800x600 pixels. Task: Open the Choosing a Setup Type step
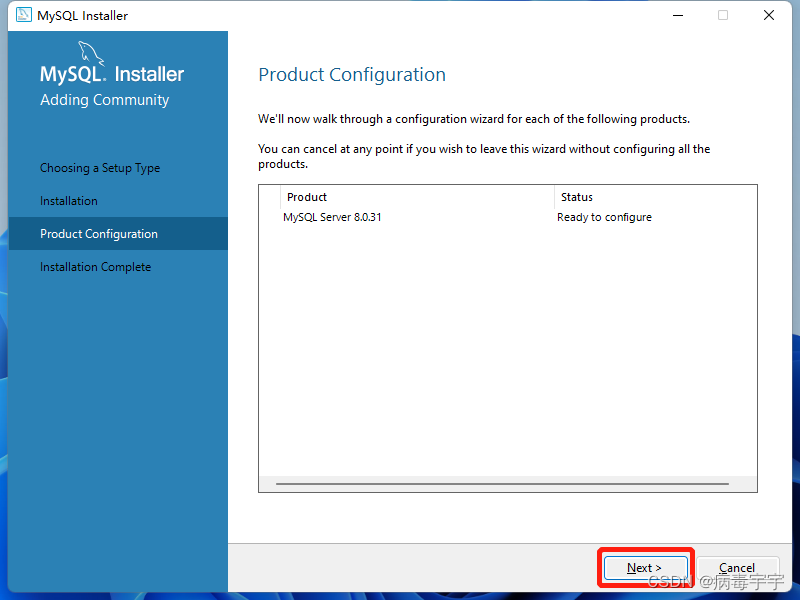[100, 168]
